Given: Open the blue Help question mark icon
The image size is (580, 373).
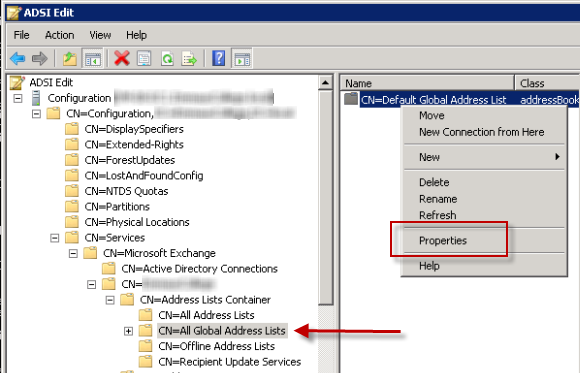Looking at the screenshot, I should point(219,58).
